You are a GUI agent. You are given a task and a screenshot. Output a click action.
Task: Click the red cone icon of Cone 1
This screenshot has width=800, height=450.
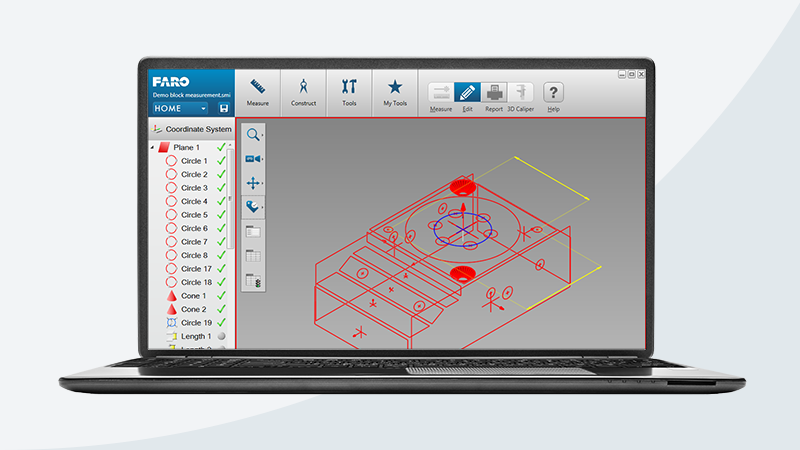pos(172,295)
